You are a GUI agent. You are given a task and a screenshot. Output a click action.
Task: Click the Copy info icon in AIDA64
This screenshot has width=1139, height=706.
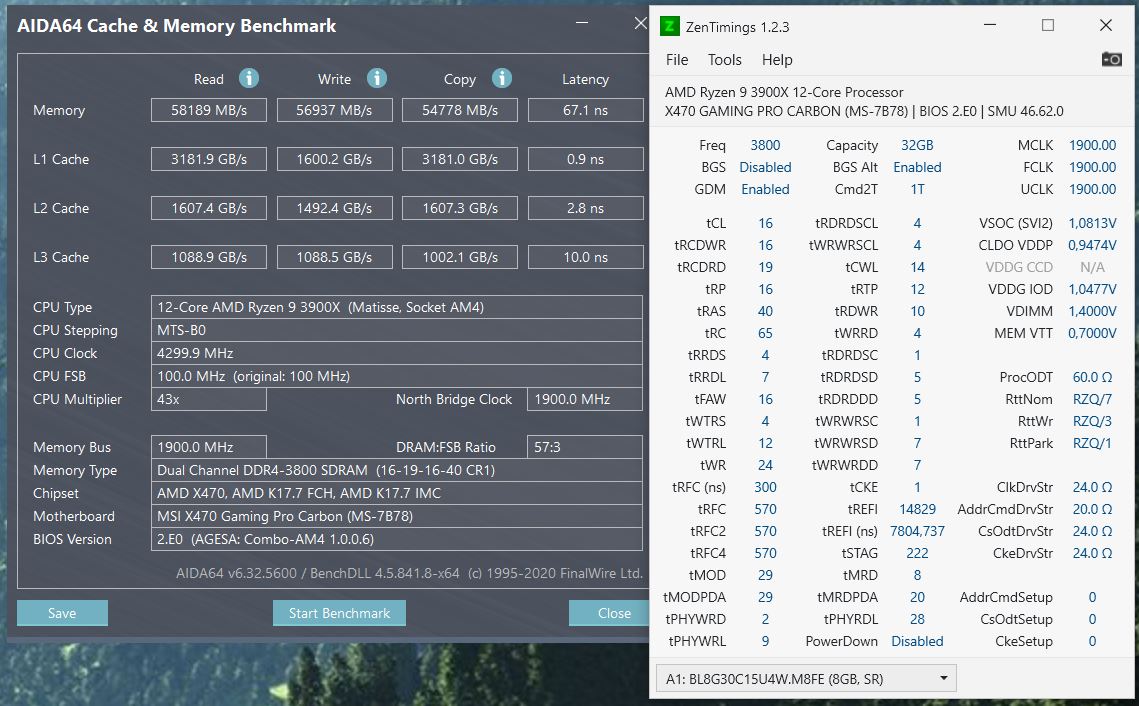501,78
